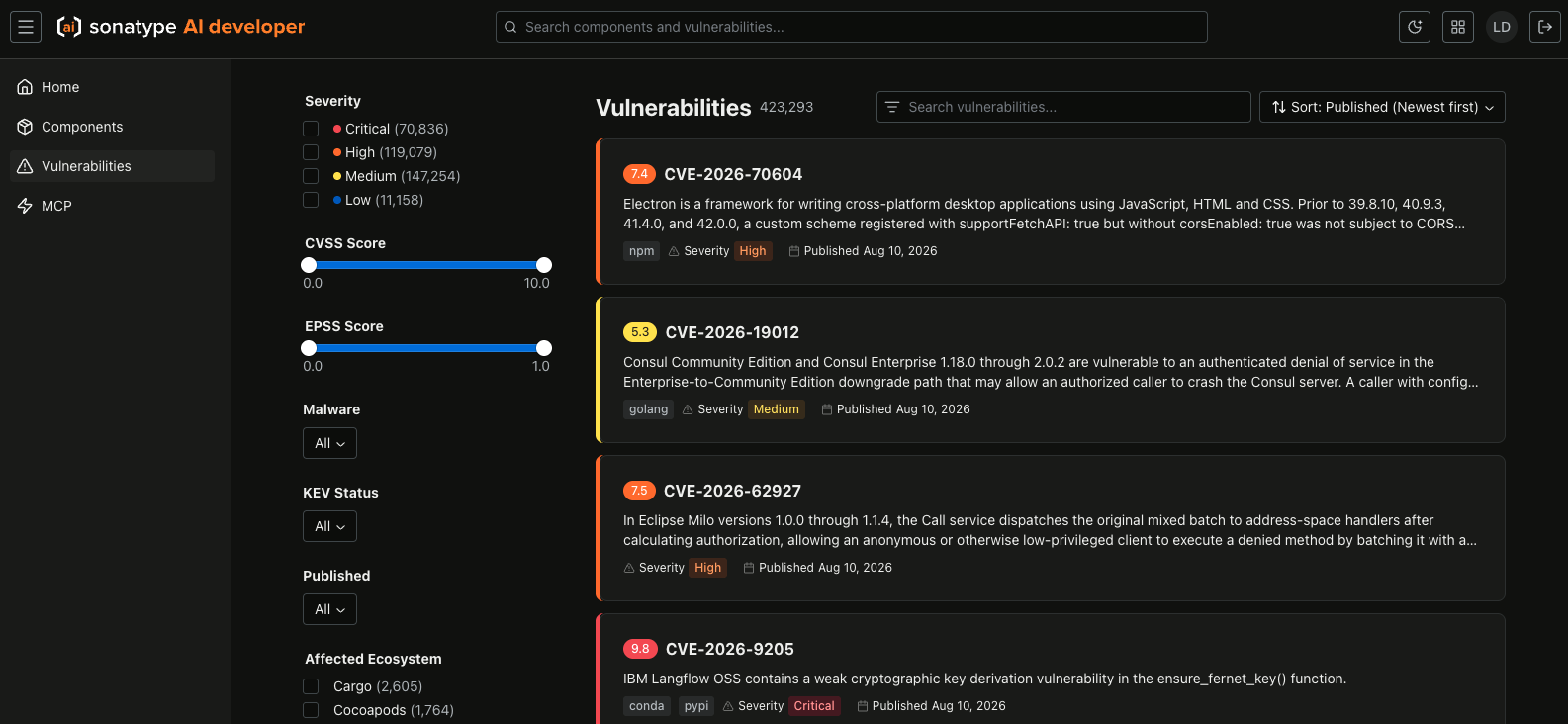Click severity triangle icon on CVE-2026-19012 card
The image size is (1568, 724).
[688, 409]
